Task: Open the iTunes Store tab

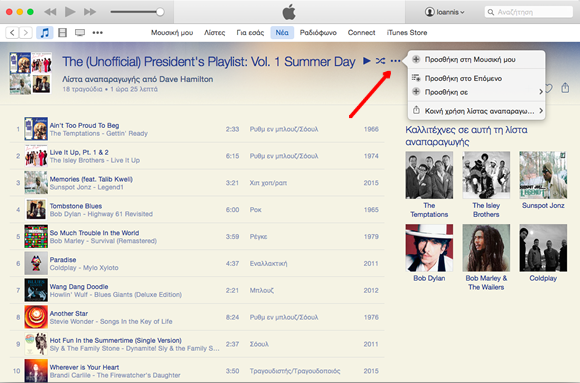Action: [407, 33]
